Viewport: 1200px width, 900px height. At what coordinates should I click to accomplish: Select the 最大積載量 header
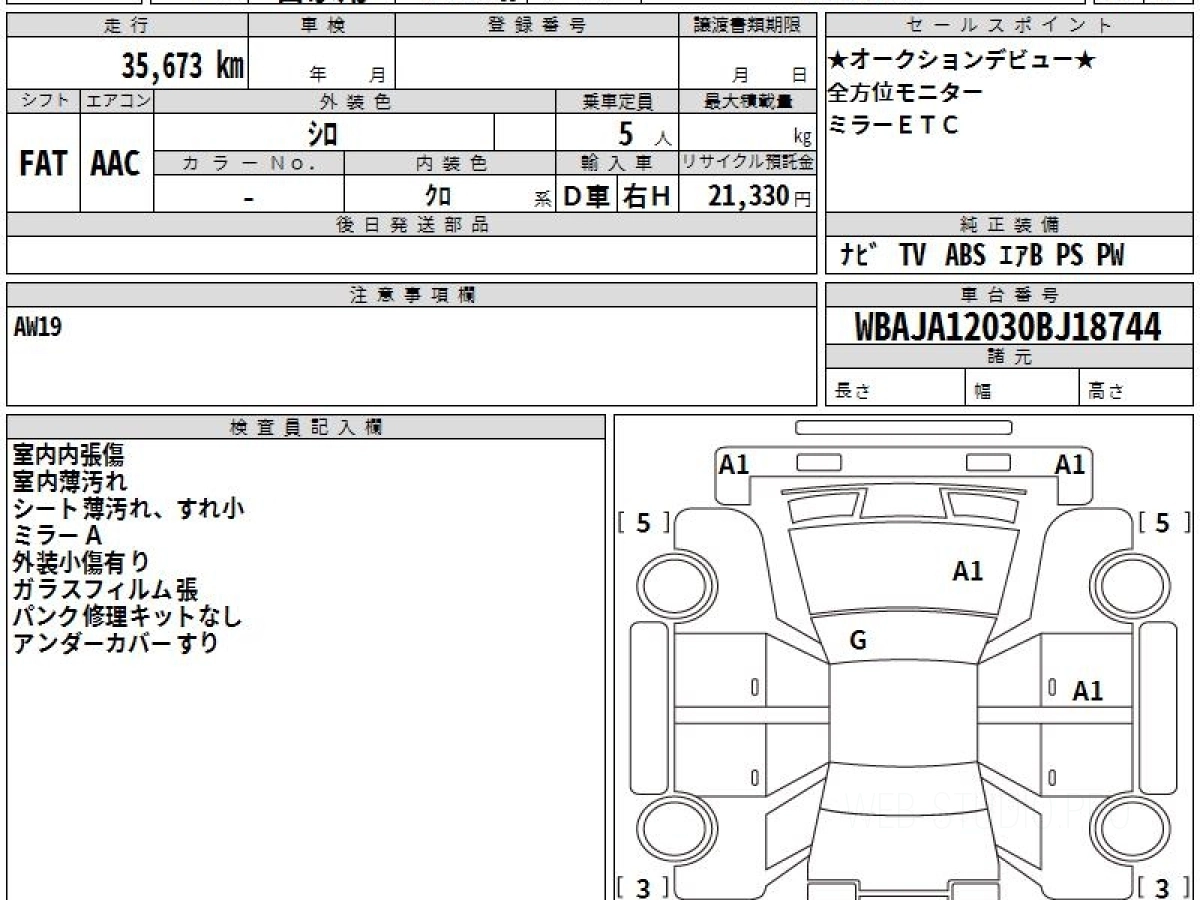pos(747,101)
